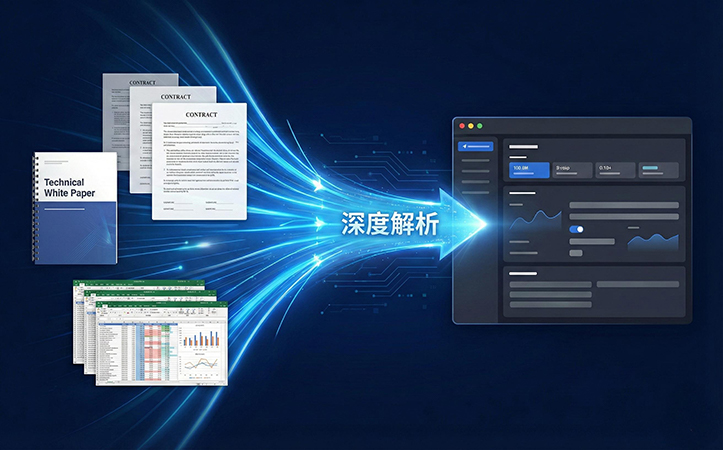Image resolution: width=723 pixels, height=450 pixels.
Task: Click the green maximize window dot
Action: (x=480, y=126)
